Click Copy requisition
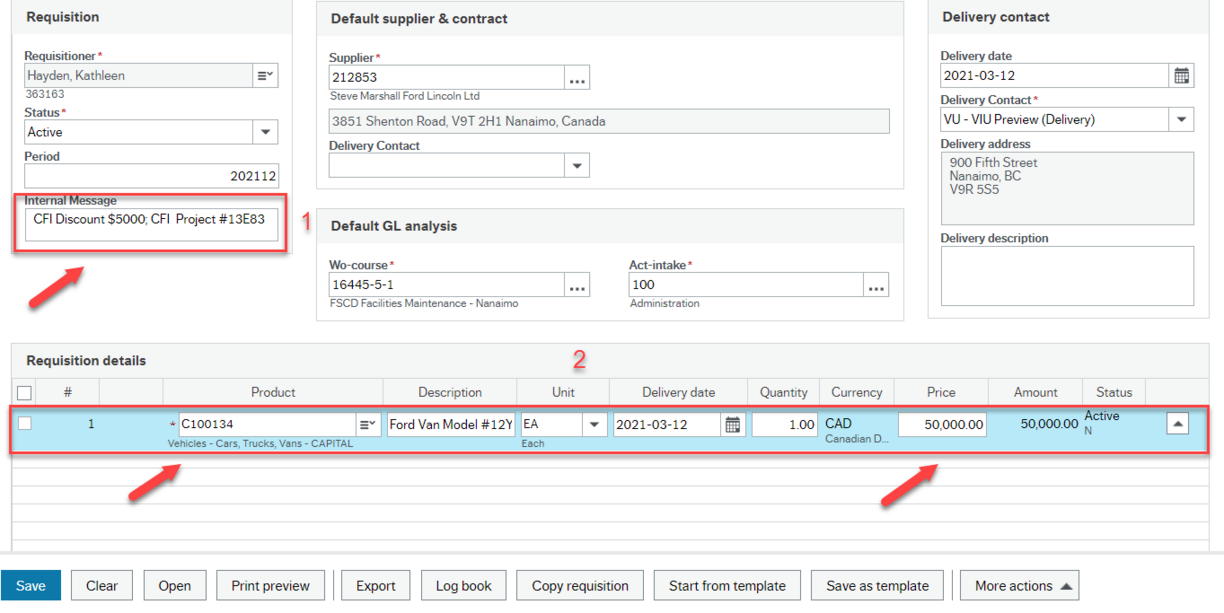Viewport: 1224px width, 613px height. click(579, 586)
